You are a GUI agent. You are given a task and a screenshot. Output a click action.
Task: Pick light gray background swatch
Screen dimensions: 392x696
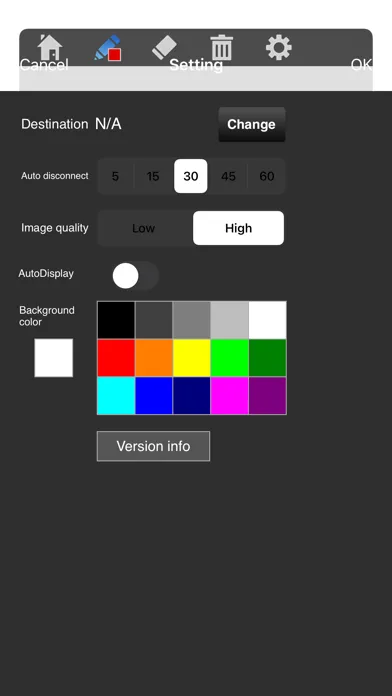229,320
